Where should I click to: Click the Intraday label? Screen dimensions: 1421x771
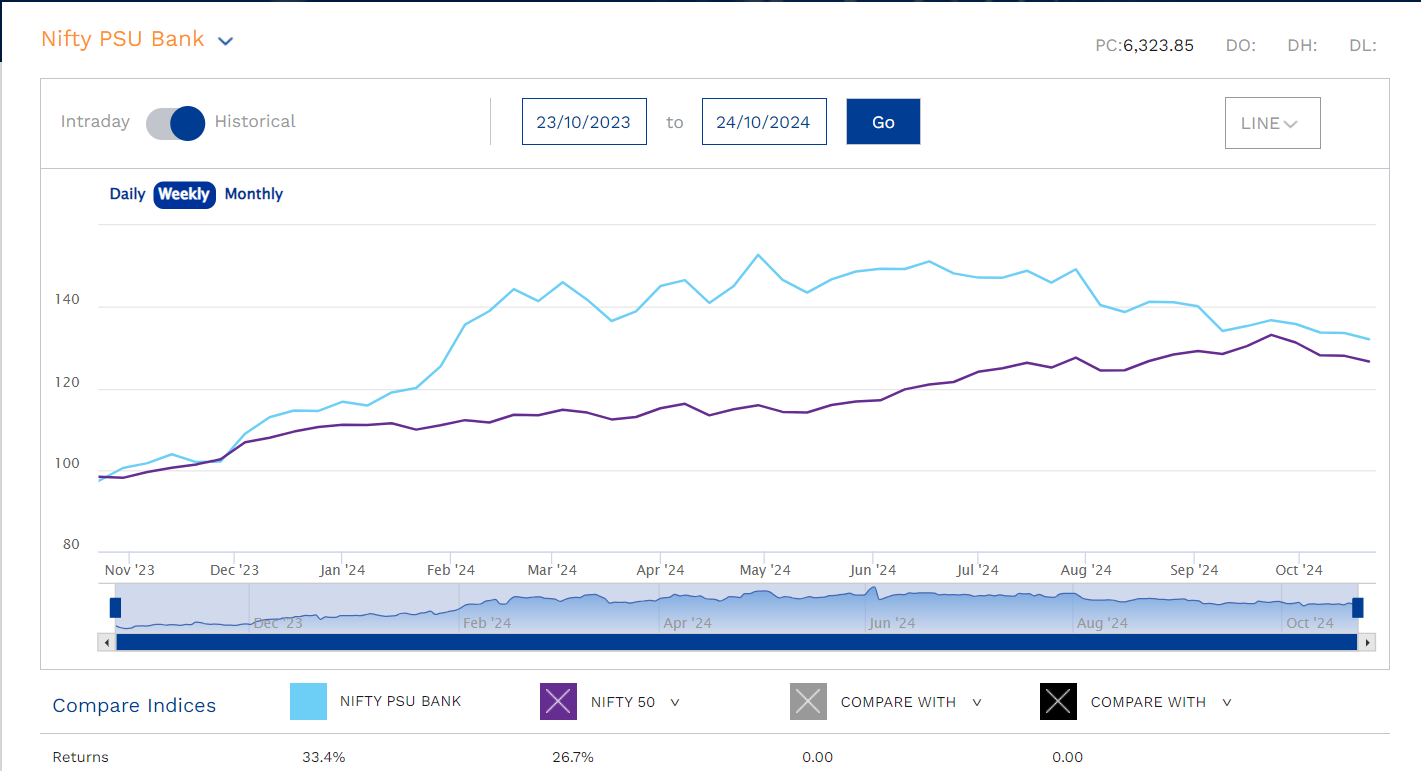(x=95, y=122)
